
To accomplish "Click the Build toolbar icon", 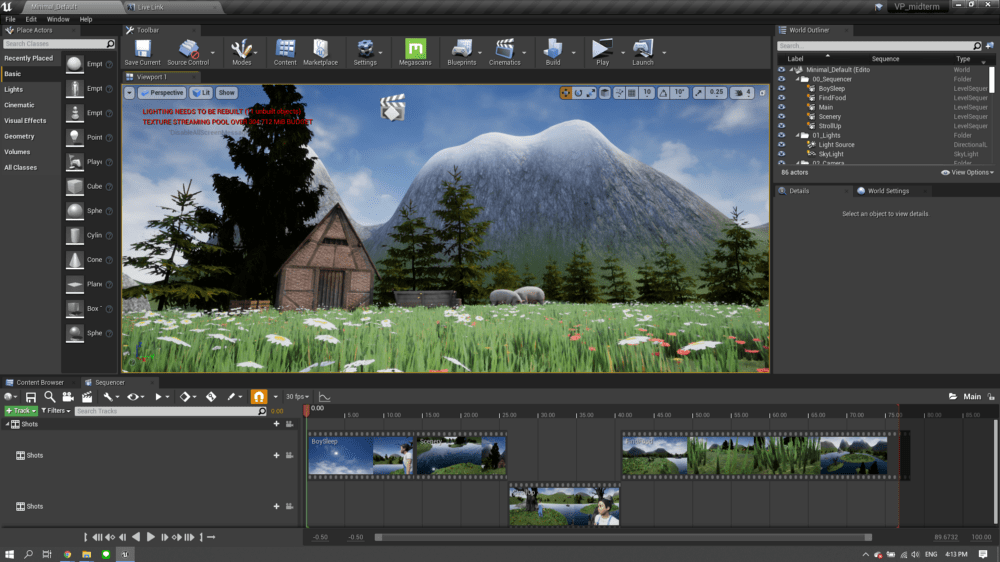I will click(x=553, y=49).
